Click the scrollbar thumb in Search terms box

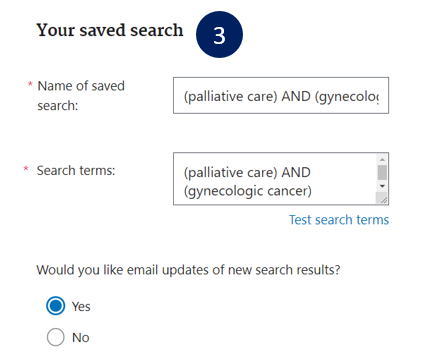[x=382, y=172]
